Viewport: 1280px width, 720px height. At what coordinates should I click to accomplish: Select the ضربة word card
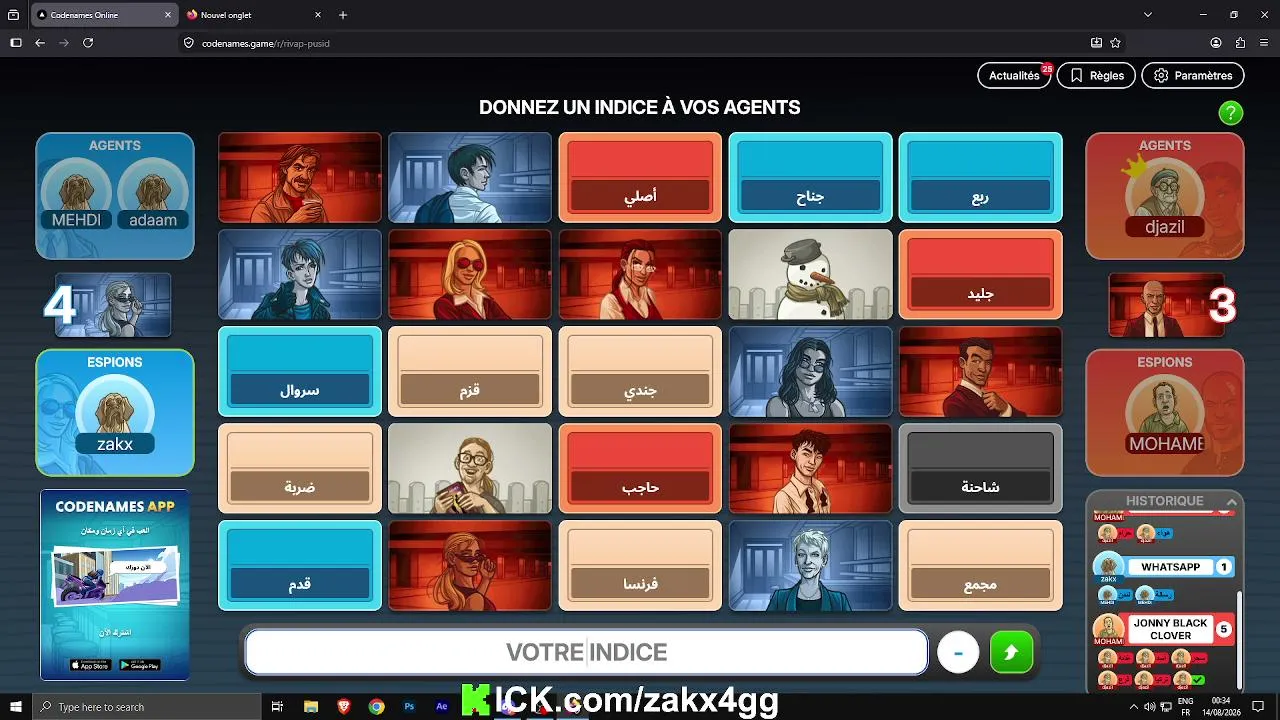[300, 468]
